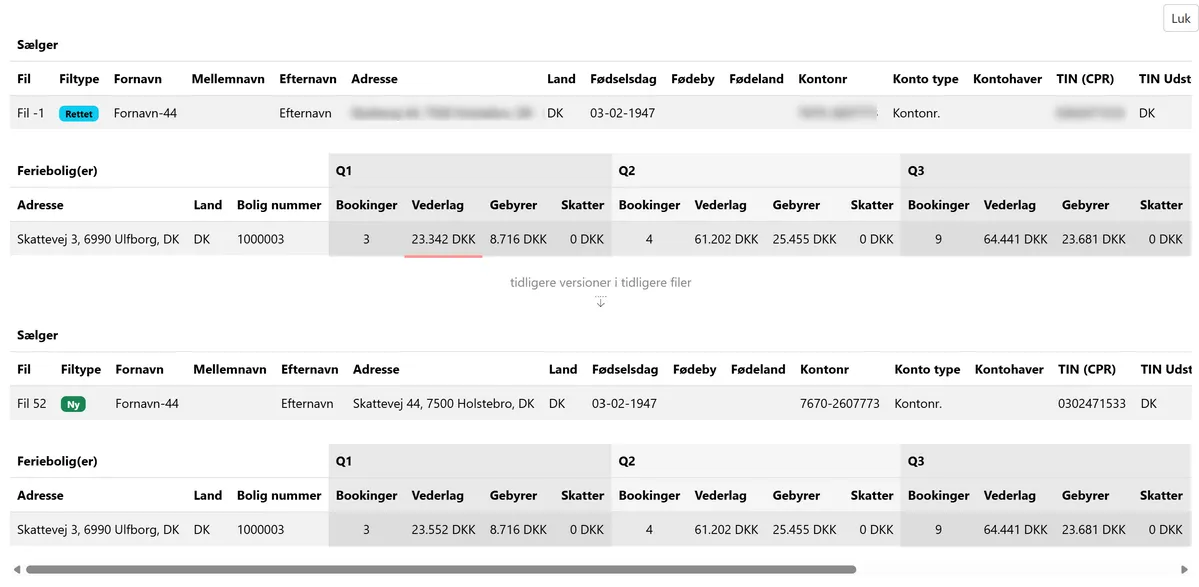Screen dimensions: 1199x587
Task: Click the green Ny file type badge
Action: click(73, 404)
